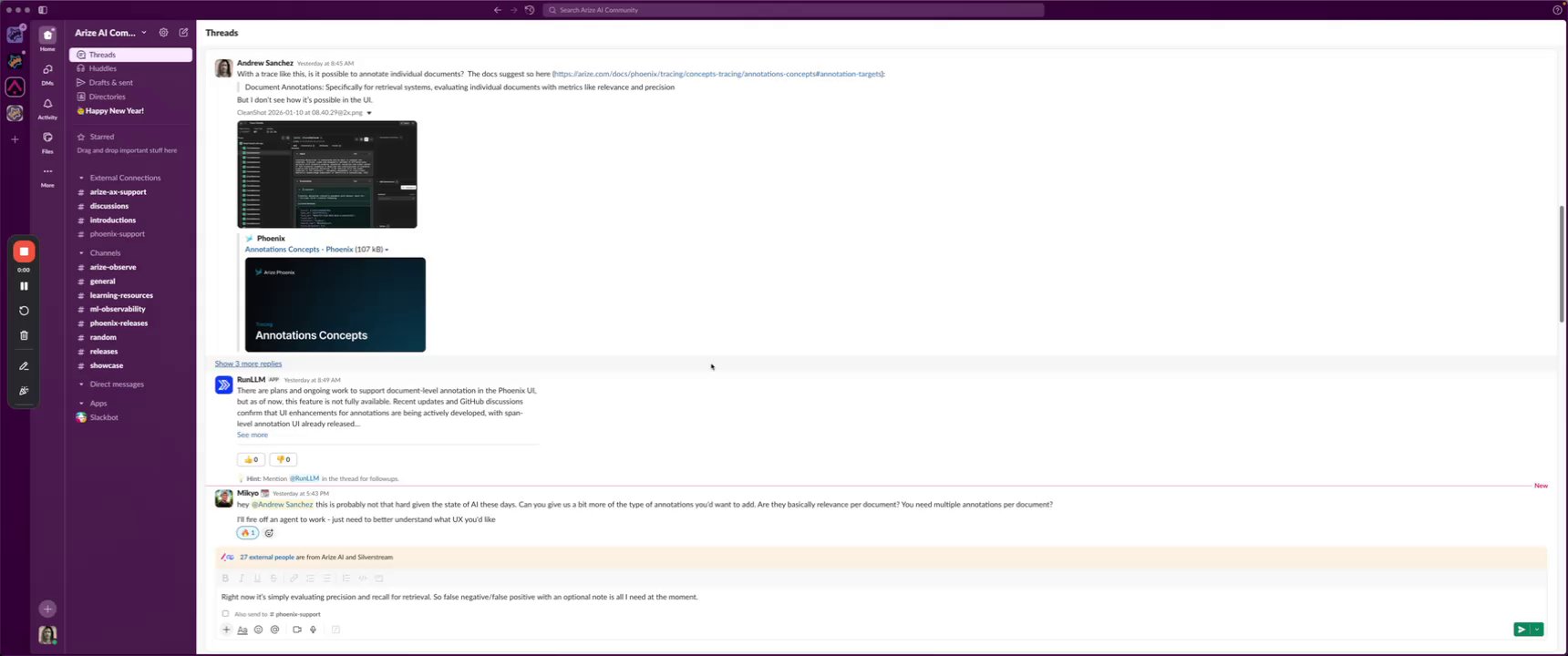Restart the screen recording
Screen dimensions: 1568x656
[24, 311]
